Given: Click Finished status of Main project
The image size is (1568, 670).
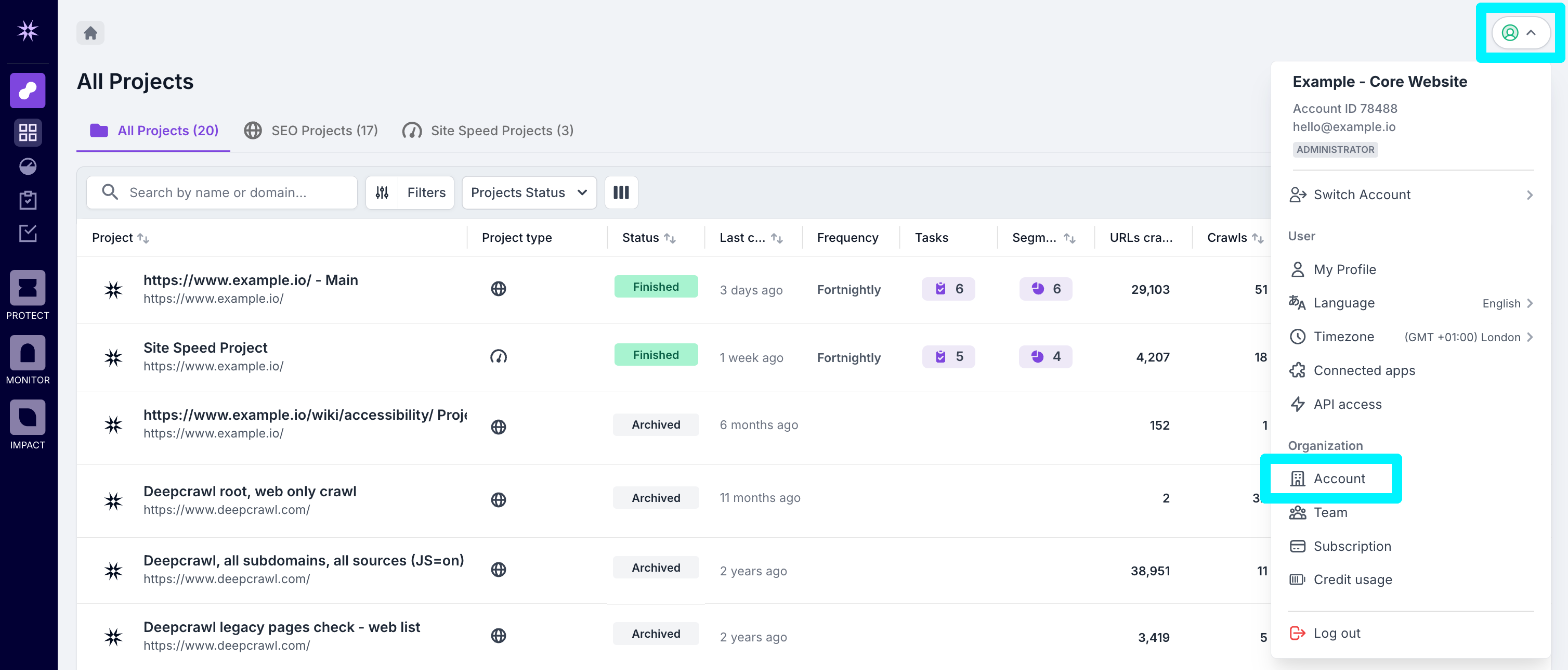Looking at the screenshot, I should pos(656,287).
